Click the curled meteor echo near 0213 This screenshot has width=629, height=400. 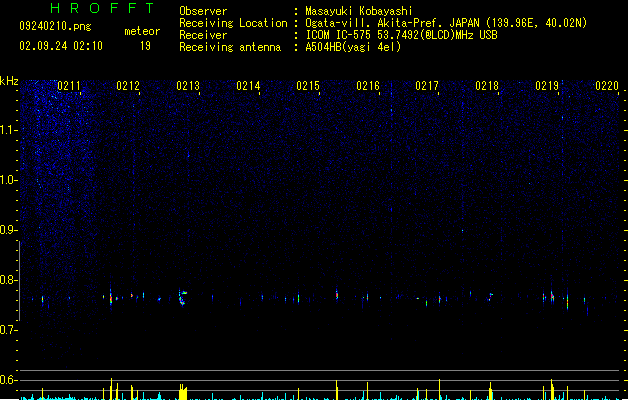(x=183, y=298)
